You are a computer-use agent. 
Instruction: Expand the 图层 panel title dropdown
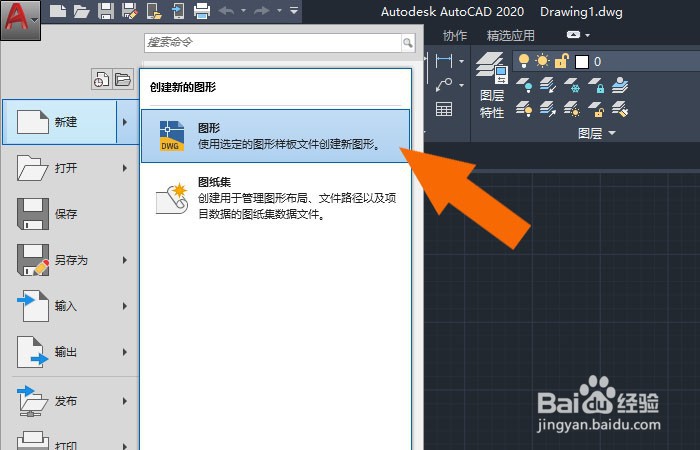click(596, 133)
